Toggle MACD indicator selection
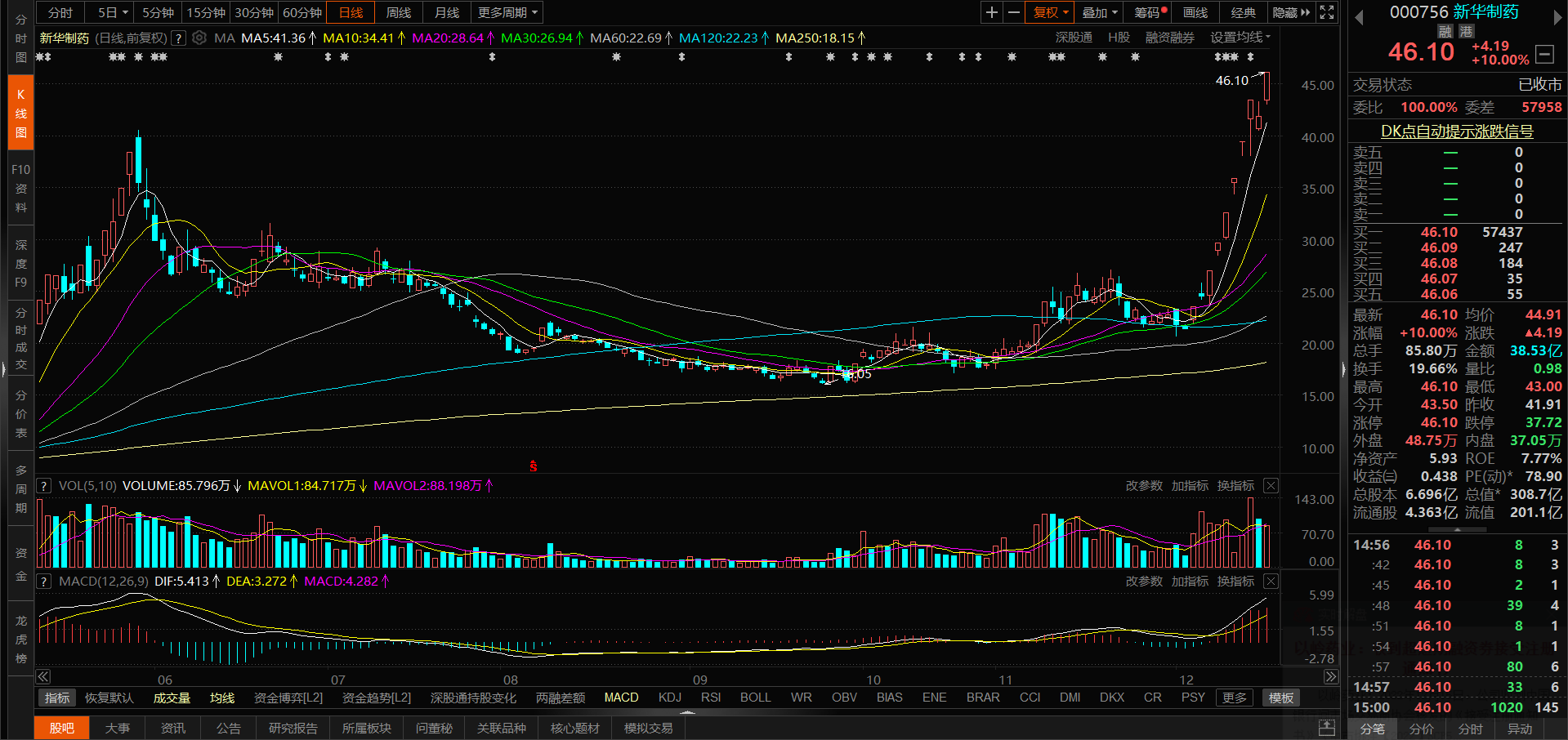1568x740 pixels. tap(621, 698)
